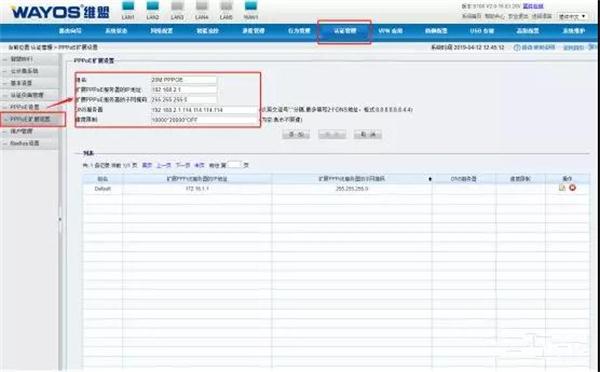Open the 行为管理 navigation menu

click(299, 31)
